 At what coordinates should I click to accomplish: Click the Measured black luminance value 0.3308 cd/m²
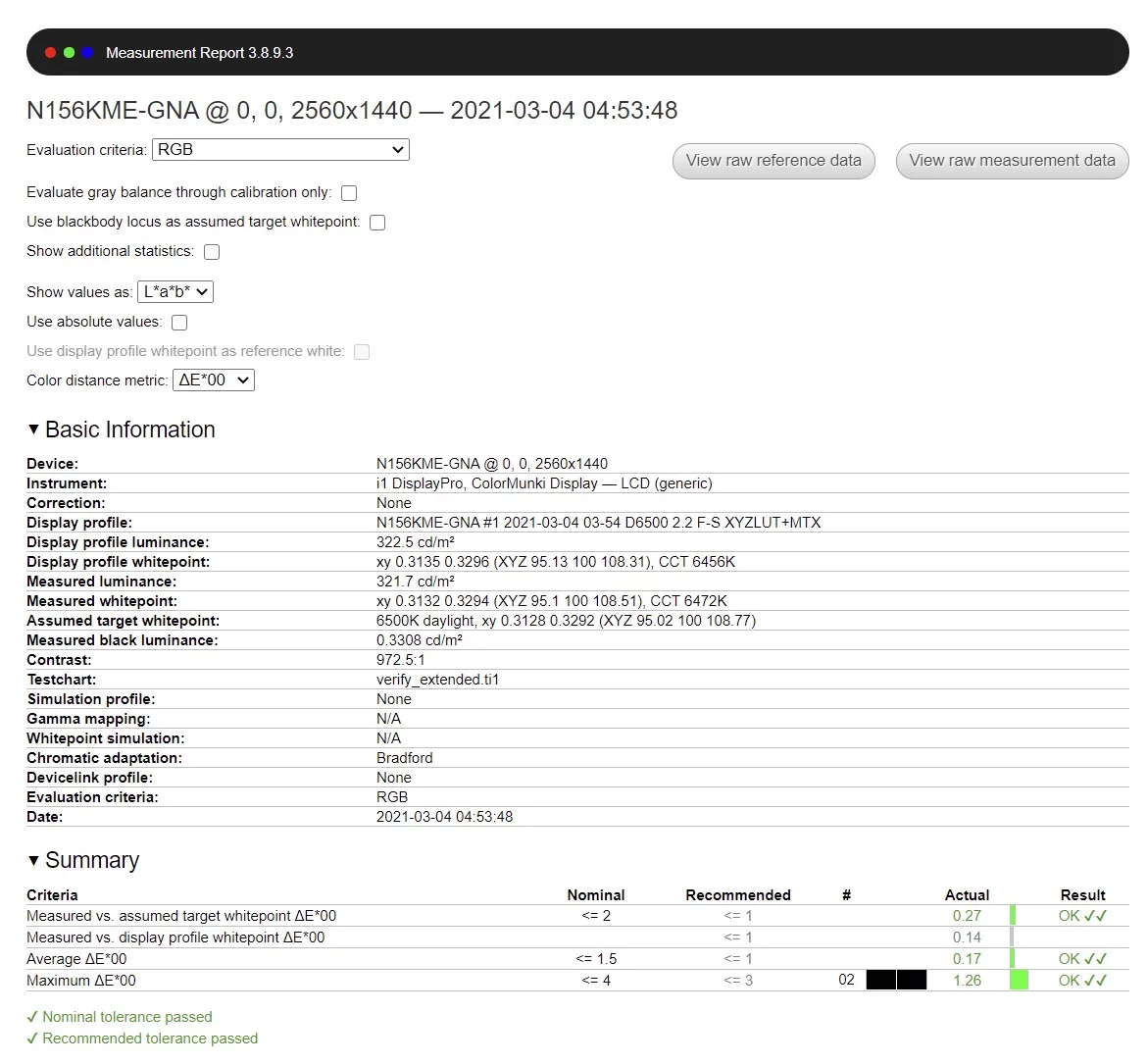[420, 641]
